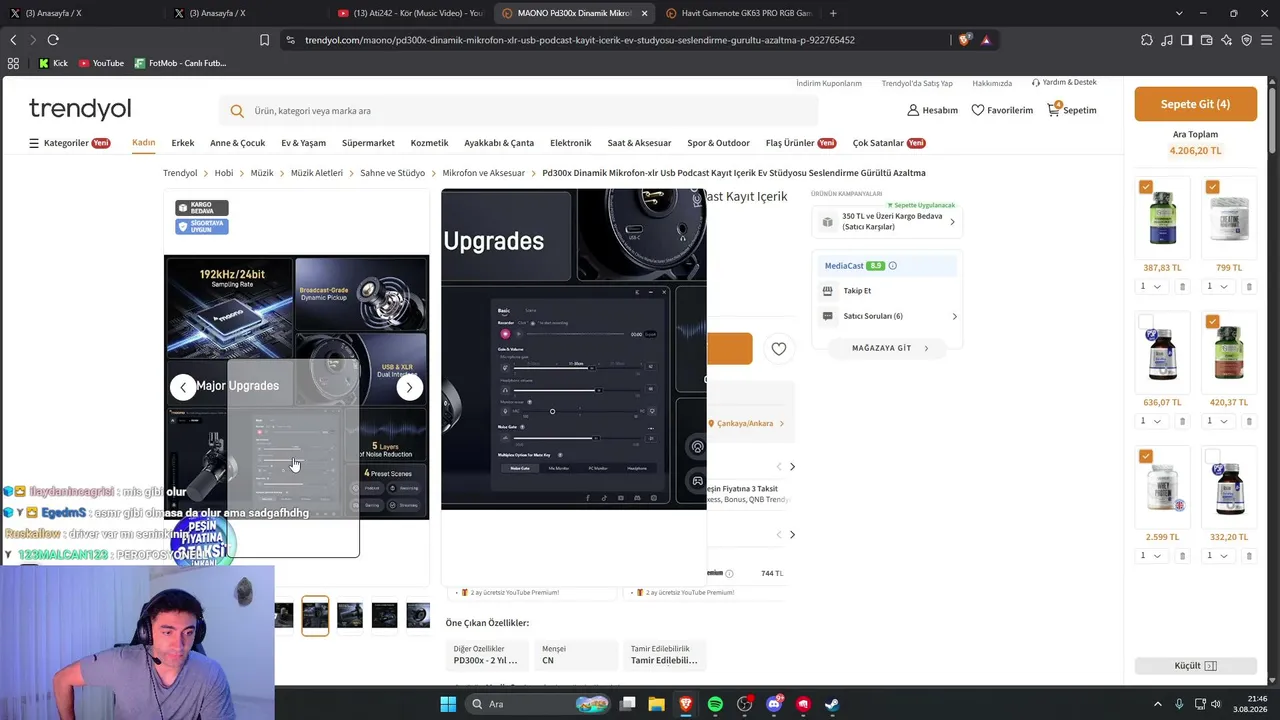Switch to the Havit Gamenote GK63 tab

pos(738,13)
